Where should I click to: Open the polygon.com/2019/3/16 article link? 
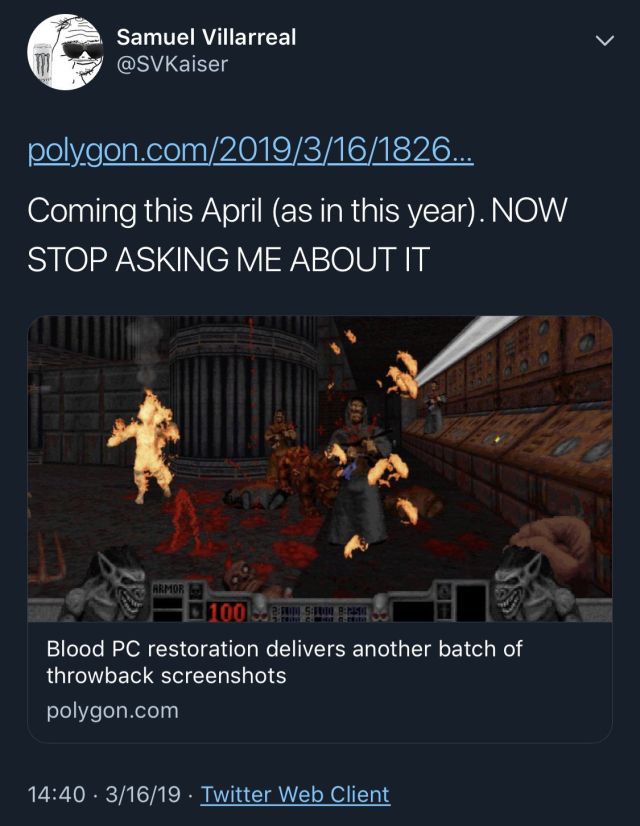(251, 151)
